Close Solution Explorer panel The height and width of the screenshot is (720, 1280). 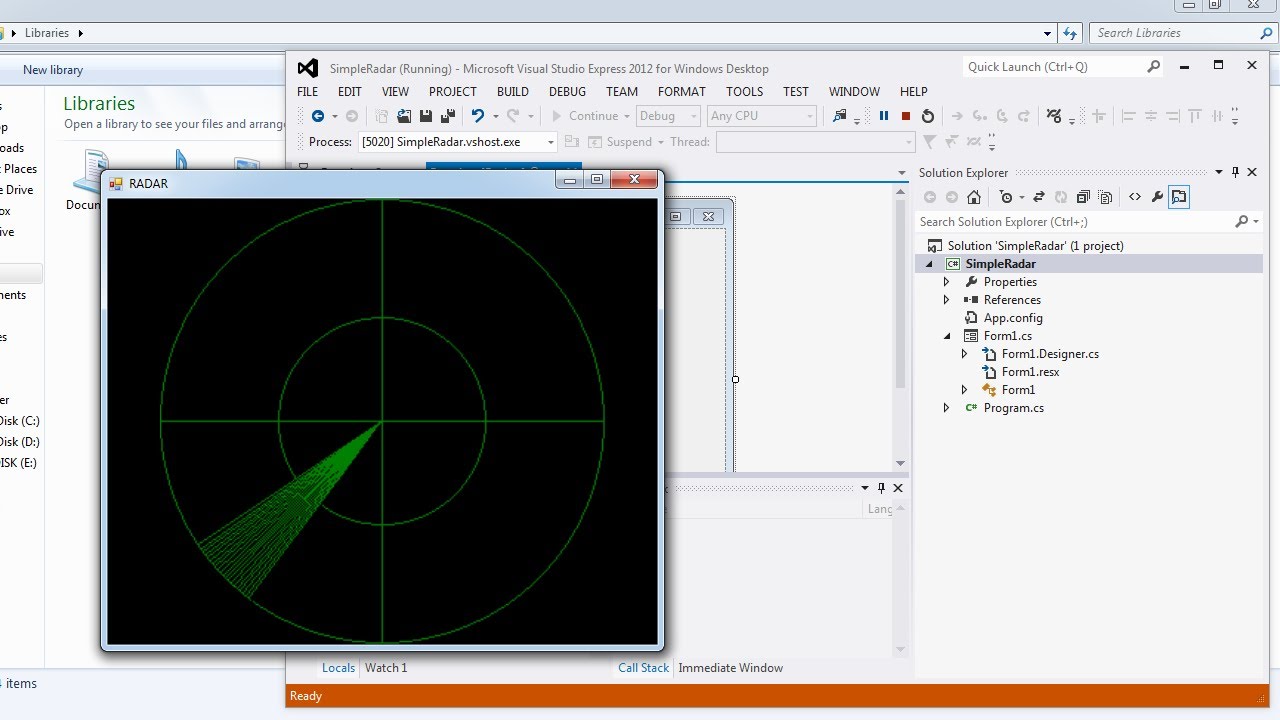coord(1252,172)
